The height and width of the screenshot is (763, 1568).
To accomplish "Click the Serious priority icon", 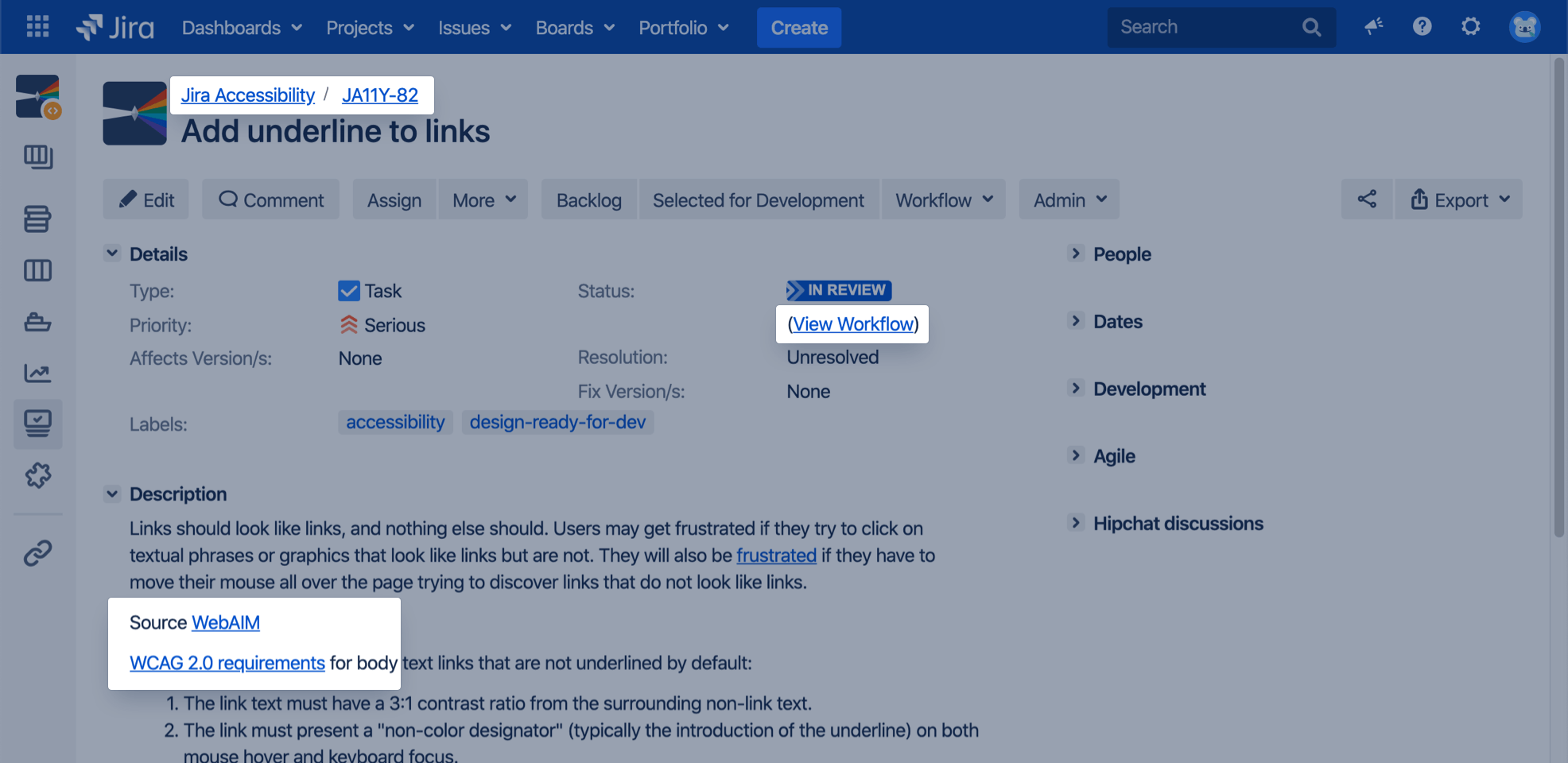I will [348, 324].
